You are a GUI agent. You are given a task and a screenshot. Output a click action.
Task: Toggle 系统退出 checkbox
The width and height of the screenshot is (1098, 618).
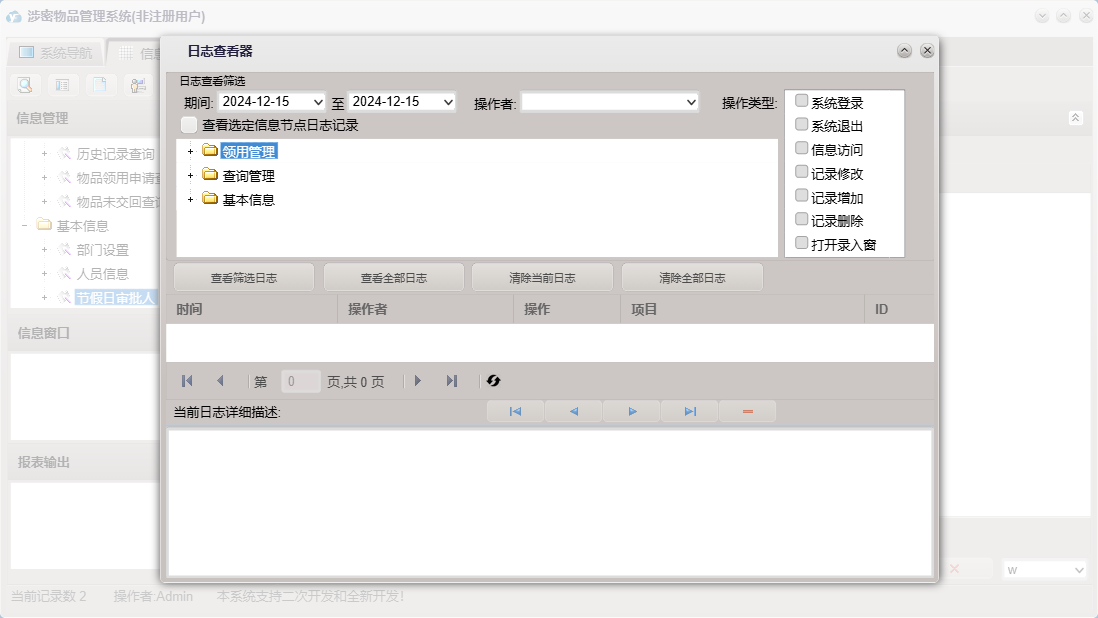pos(802,125)
